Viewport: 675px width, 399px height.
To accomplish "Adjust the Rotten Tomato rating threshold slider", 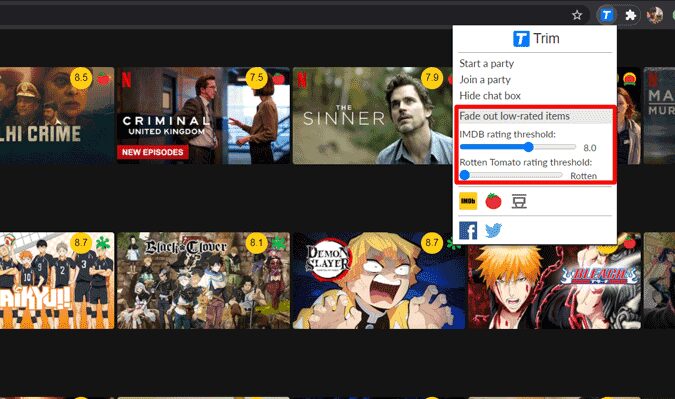I will coord(511,175).
